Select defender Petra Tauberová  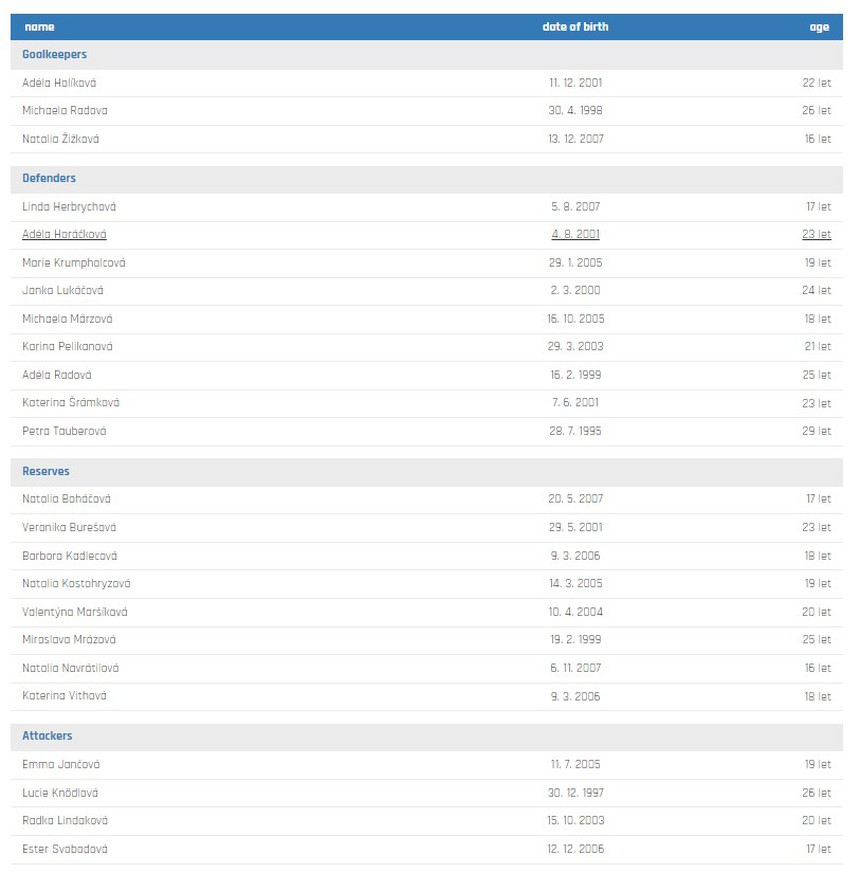(64, 431)
